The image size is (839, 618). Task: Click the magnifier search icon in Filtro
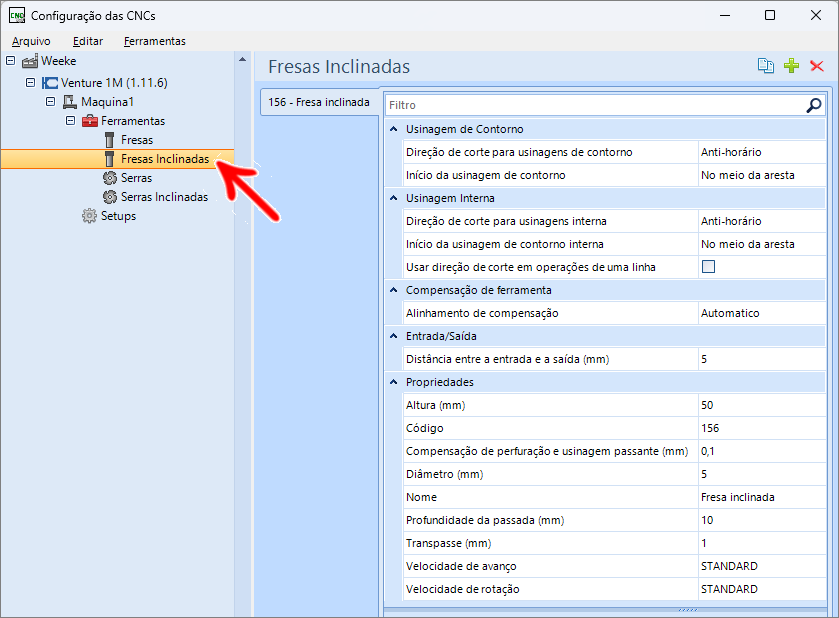(x=814, y=105)
